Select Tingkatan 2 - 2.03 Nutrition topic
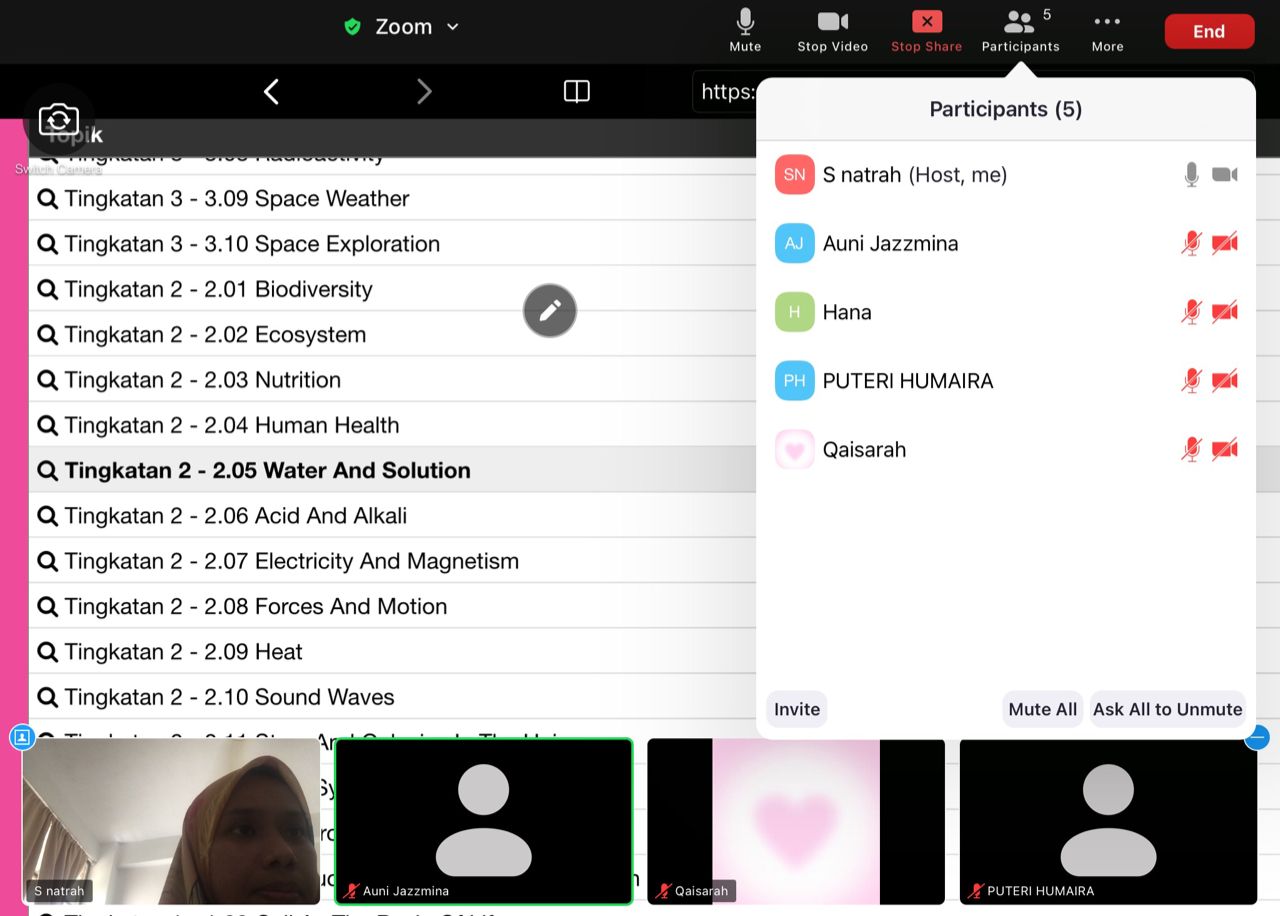 (202, 380)
